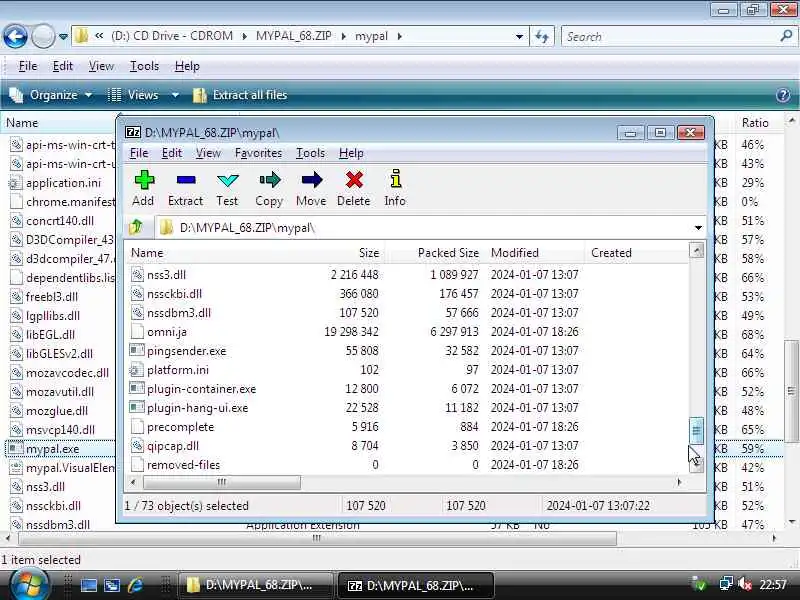Open 7-Zip Edit menu
This screenshot has height=600, width=800.
pyautogui.click(x=172, y=153)
